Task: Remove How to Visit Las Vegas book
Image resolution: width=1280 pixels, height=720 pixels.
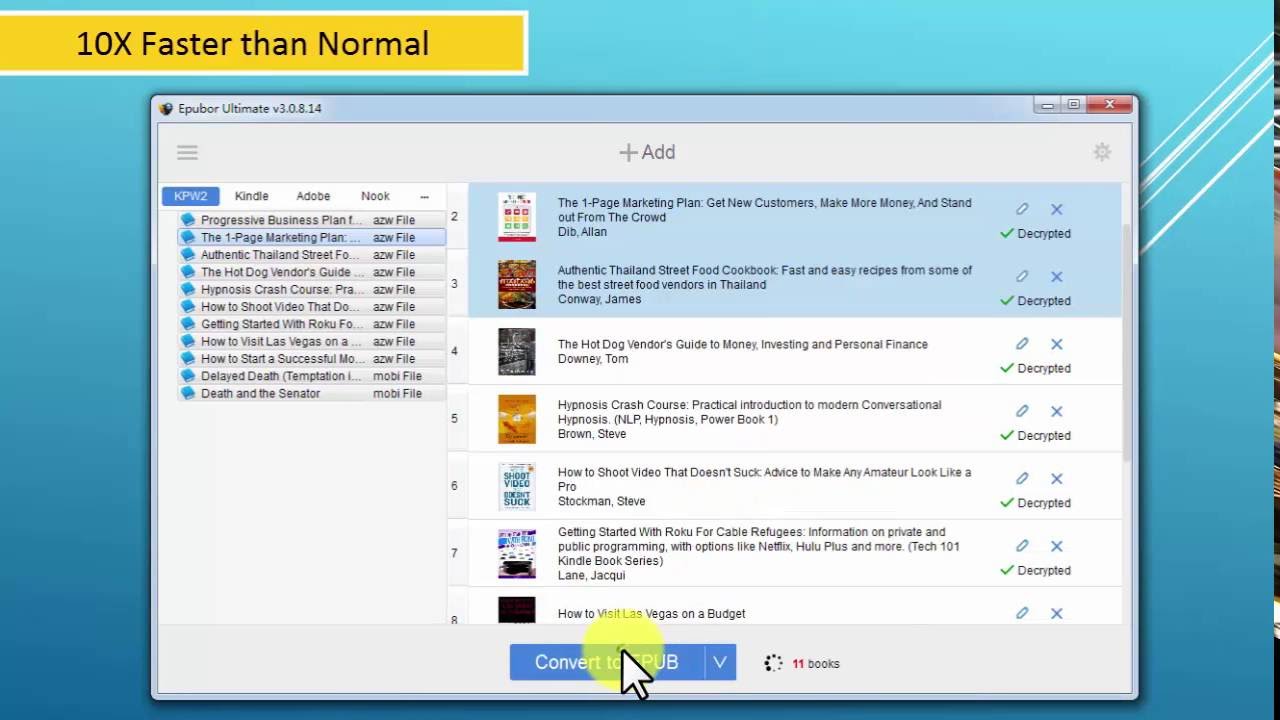Action: tap(1056, 613)
